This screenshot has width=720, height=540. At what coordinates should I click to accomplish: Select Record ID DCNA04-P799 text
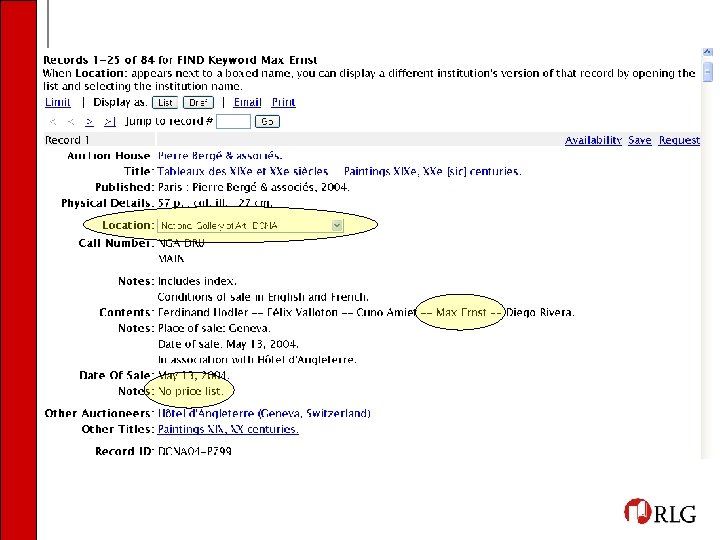[x=195, y=451]
